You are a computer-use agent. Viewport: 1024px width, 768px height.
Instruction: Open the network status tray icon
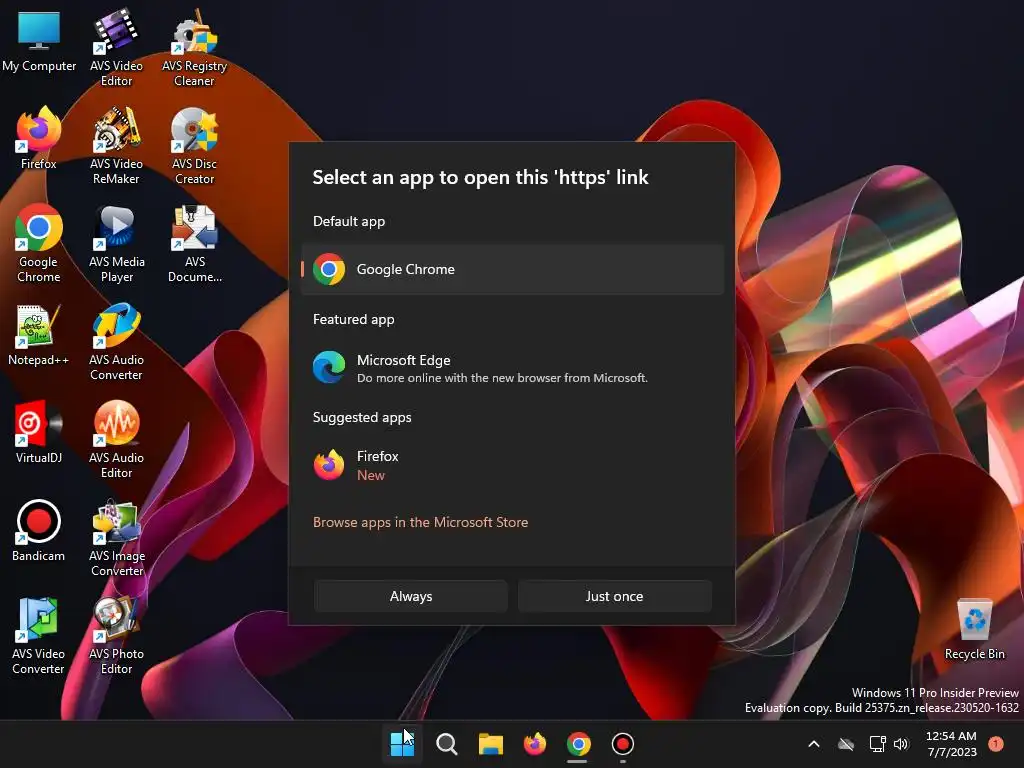(x=877, y=744)
